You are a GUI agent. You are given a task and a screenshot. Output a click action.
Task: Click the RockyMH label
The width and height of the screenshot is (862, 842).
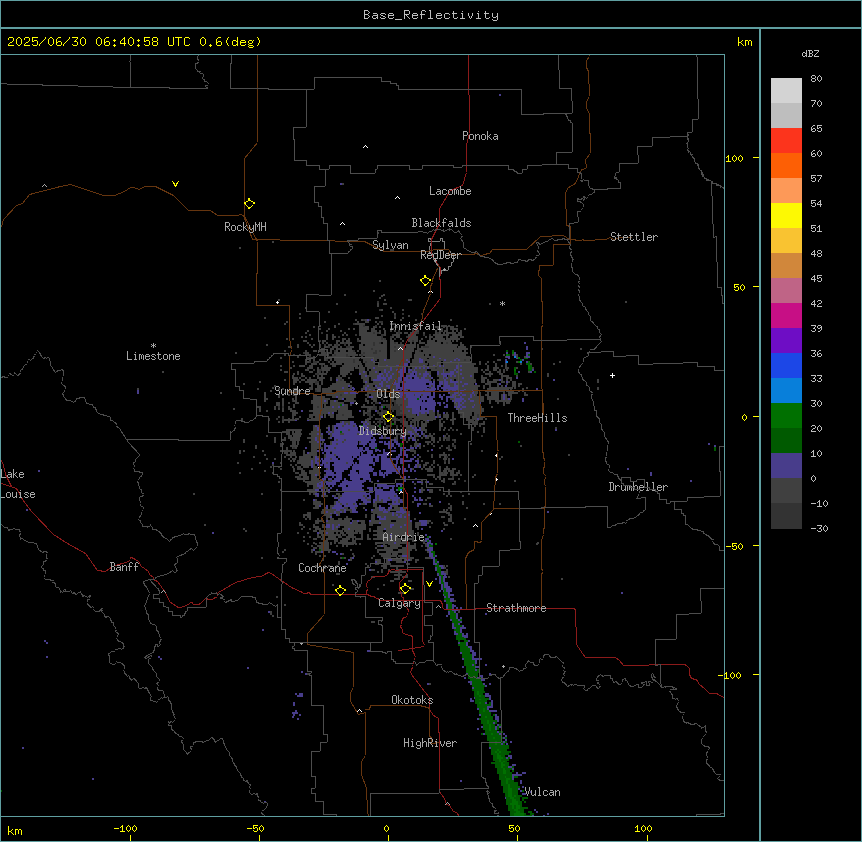click(245, 227)
